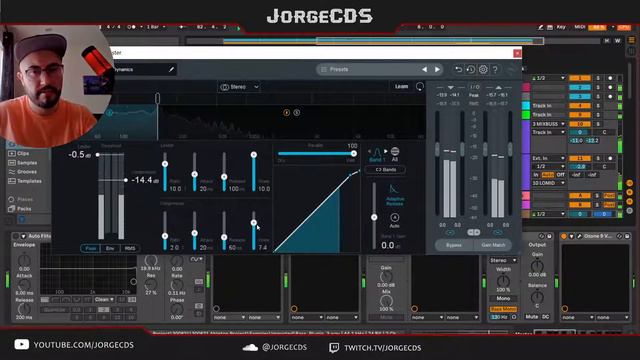Click the Bypass button
The image size is (640, 360).
pos(454,245)
